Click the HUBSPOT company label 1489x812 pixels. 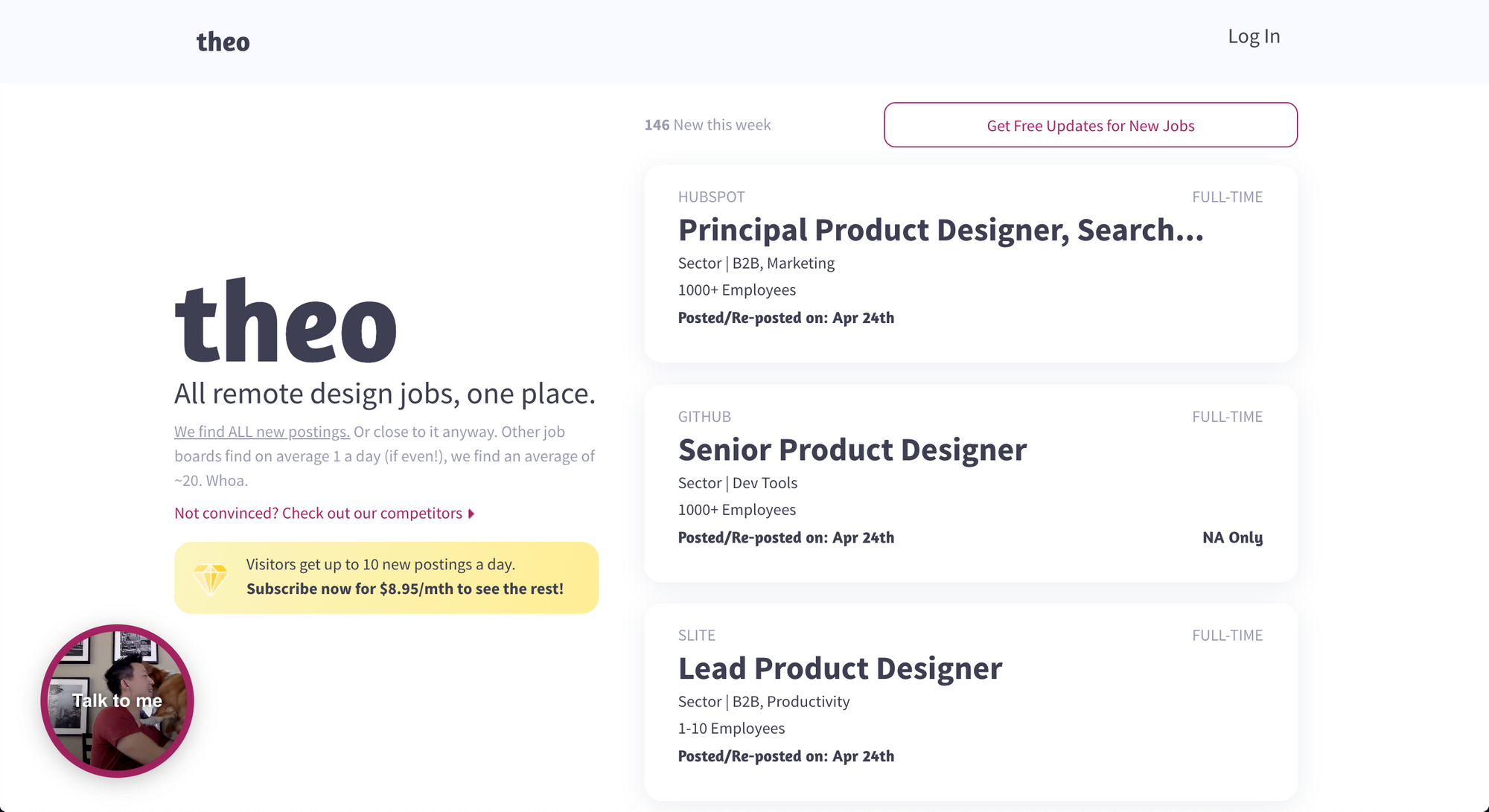tap(711, 197)
